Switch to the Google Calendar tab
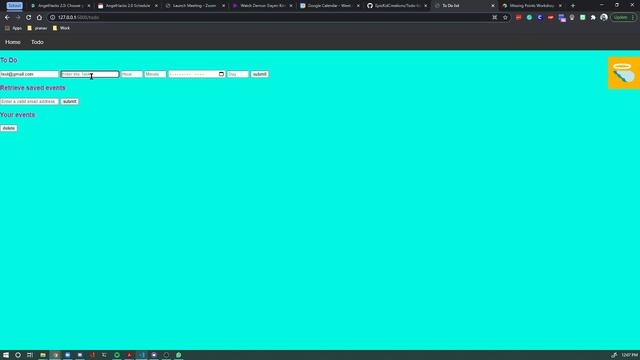Image resolution: width=640 pixels, height=360 pixels. [329, 6]
